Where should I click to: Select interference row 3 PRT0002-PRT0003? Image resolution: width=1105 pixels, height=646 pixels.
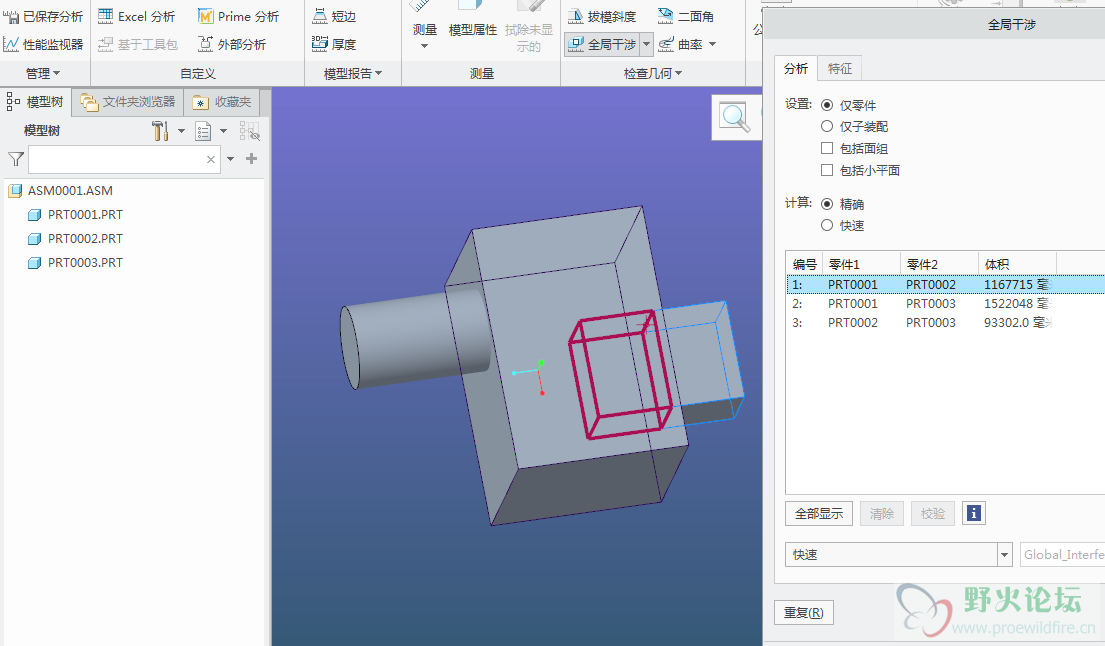pyautogui.click(x=946, y=323)
